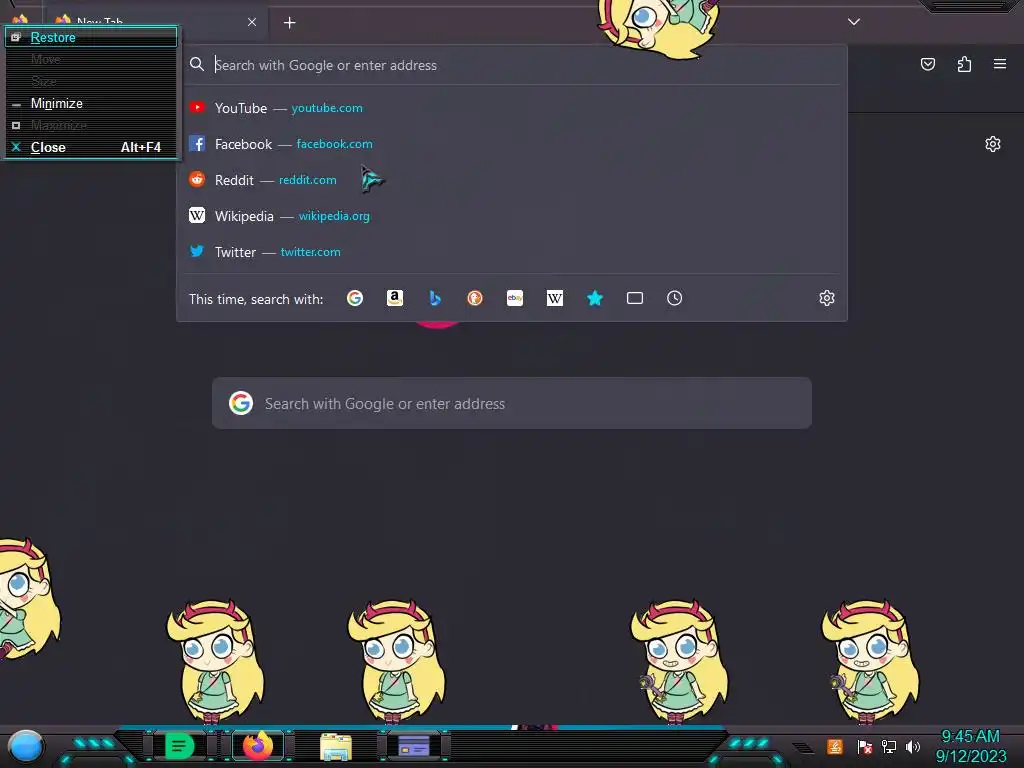Pick Wikipedia icon in search-with row
The image size is (1024, 768).
pyautogui.click(x=554, y=298)
